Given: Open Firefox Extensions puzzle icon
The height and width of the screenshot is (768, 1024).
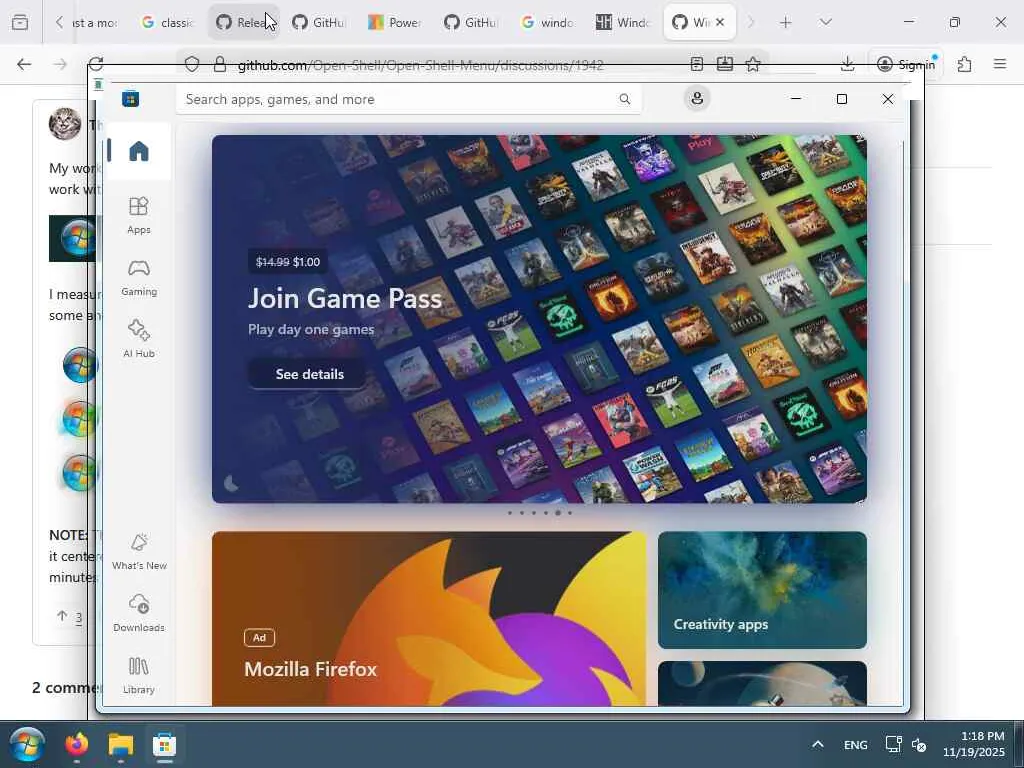Looking at the screenshot, I should 964,64.
